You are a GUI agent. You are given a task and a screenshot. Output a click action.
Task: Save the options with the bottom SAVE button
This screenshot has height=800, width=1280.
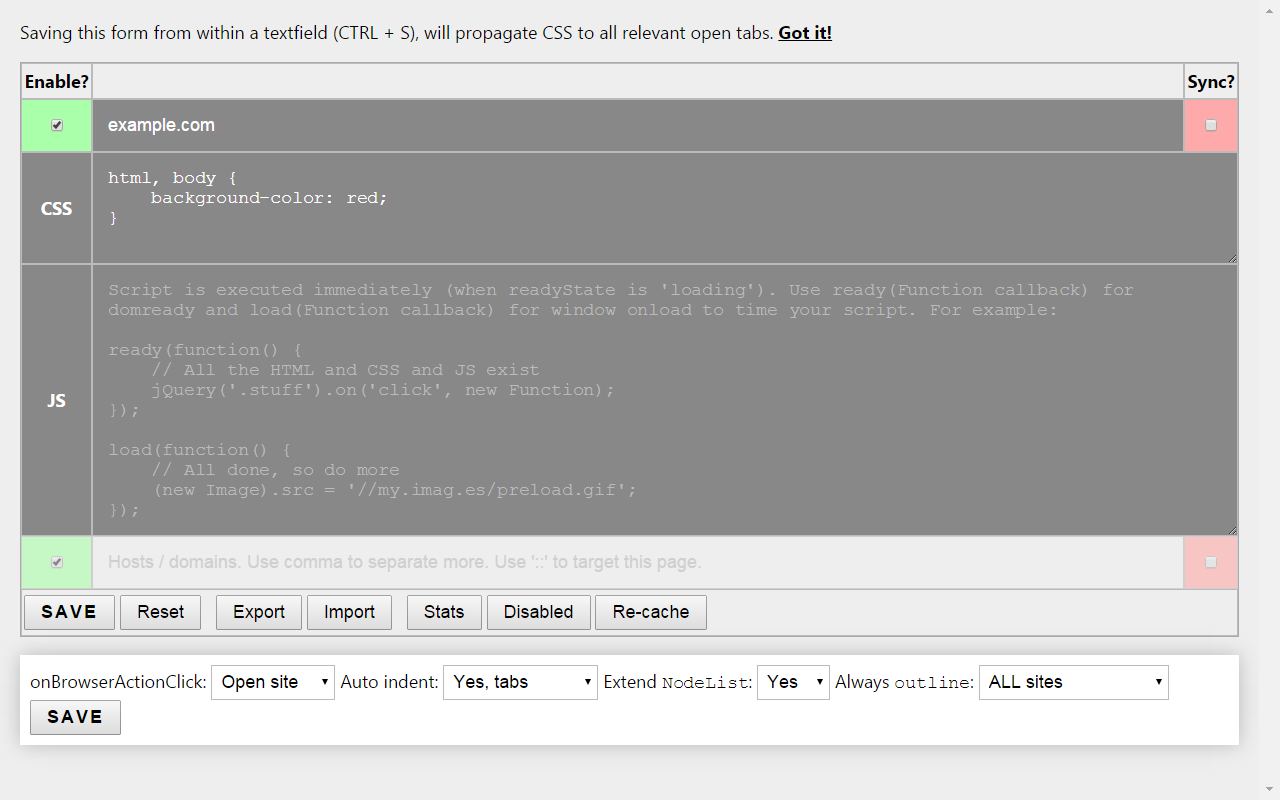[75, 717]
